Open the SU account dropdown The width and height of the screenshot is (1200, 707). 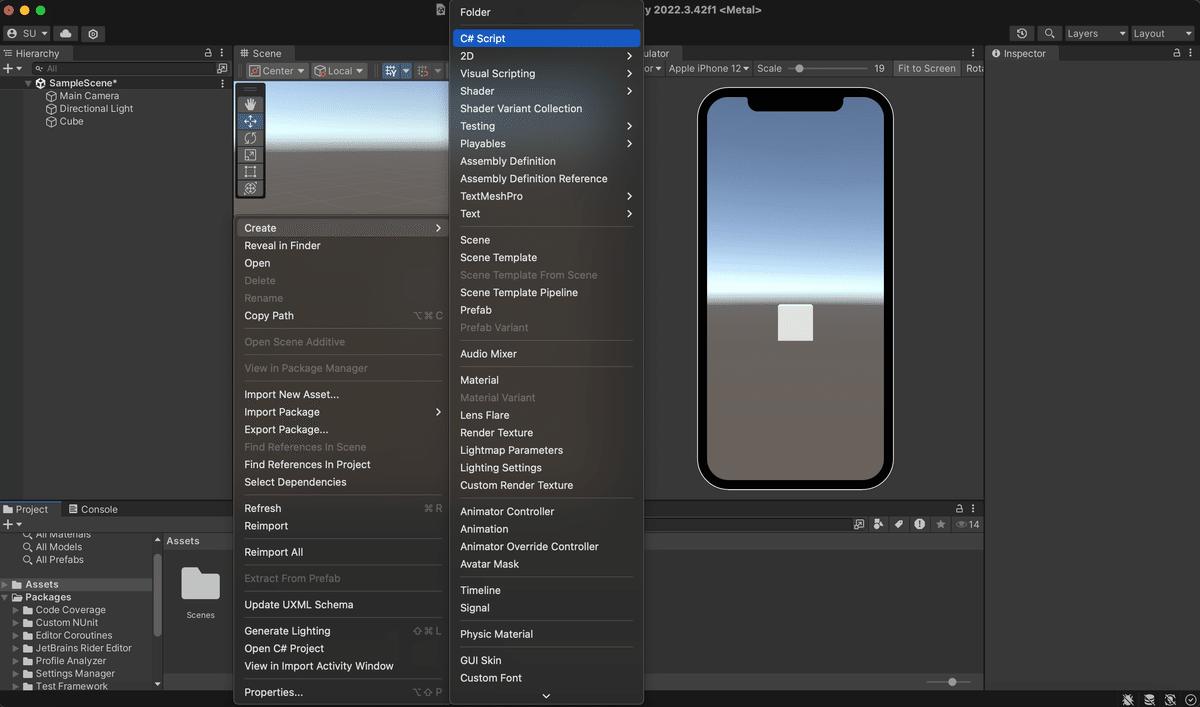pyautogui.click(x=28, y=34)
